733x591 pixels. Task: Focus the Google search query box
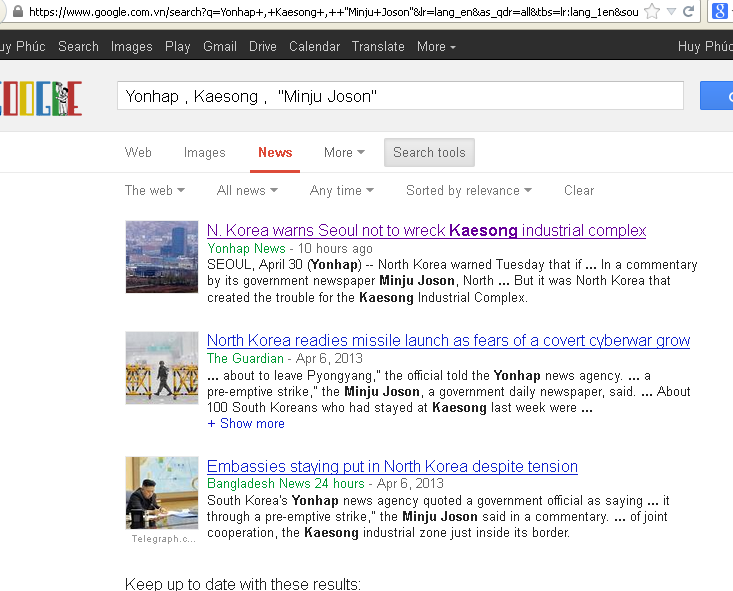[x=400, y=96]
